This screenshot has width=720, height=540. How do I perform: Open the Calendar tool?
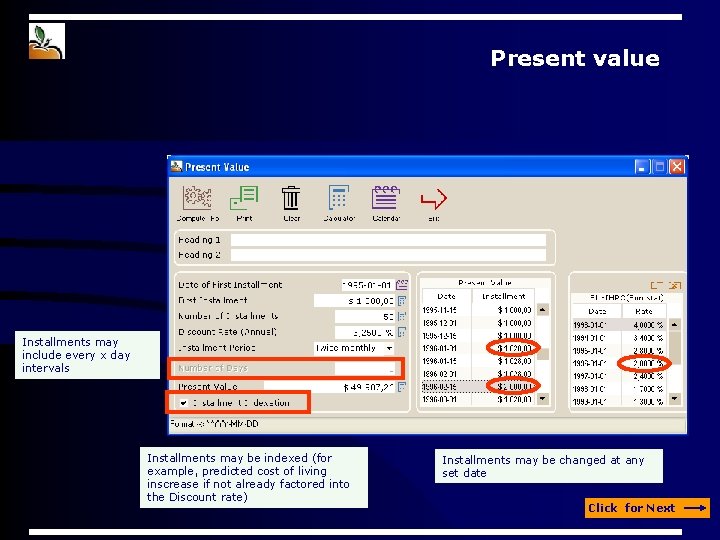coord(386,198)
